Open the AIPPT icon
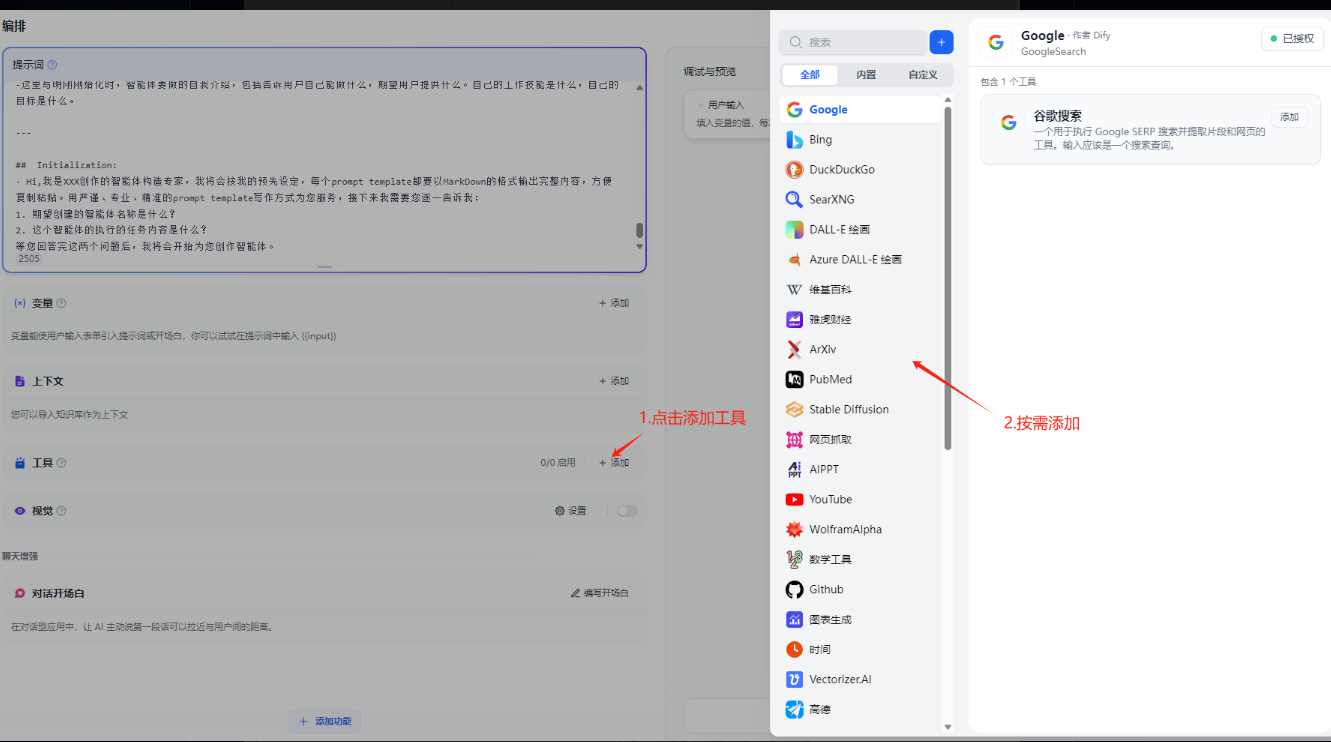This screenshot has height=742, width=1331. point(794,469)
